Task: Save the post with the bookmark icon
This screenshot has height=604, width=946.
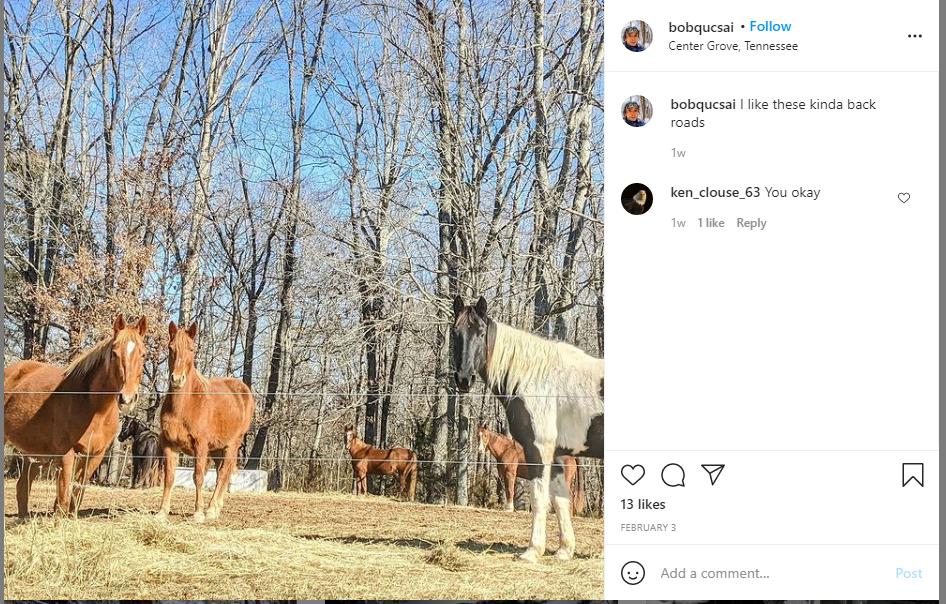Action: pos(912,475)
